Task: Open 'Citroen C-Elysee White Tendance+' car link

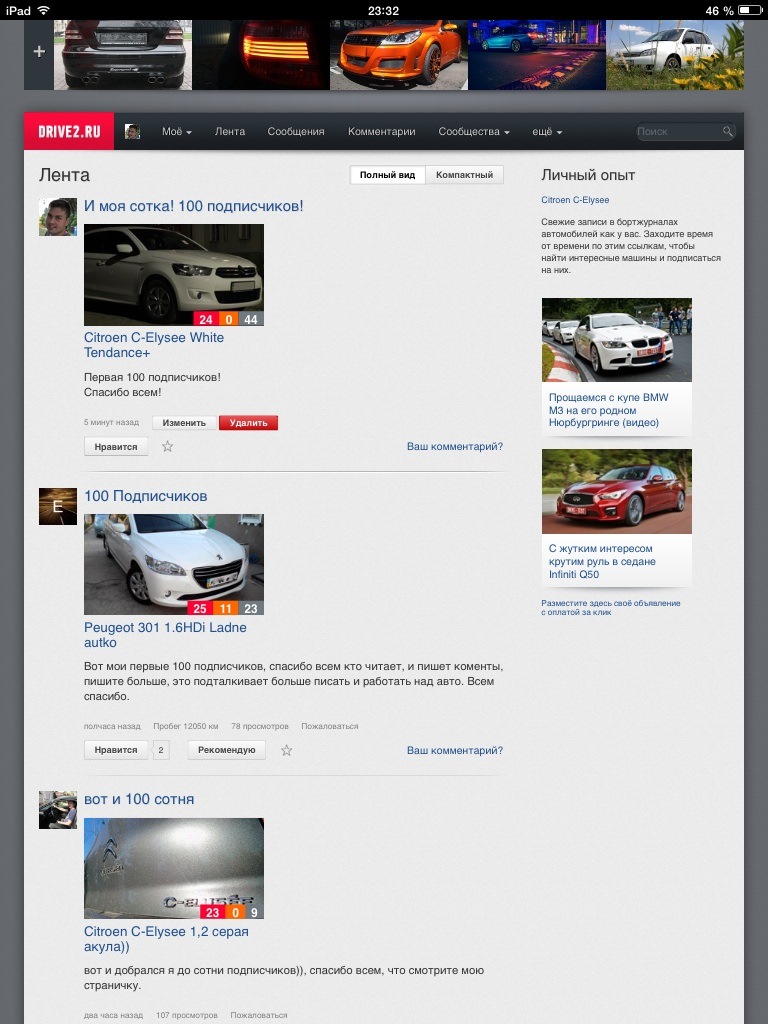Action: point(154,345)
